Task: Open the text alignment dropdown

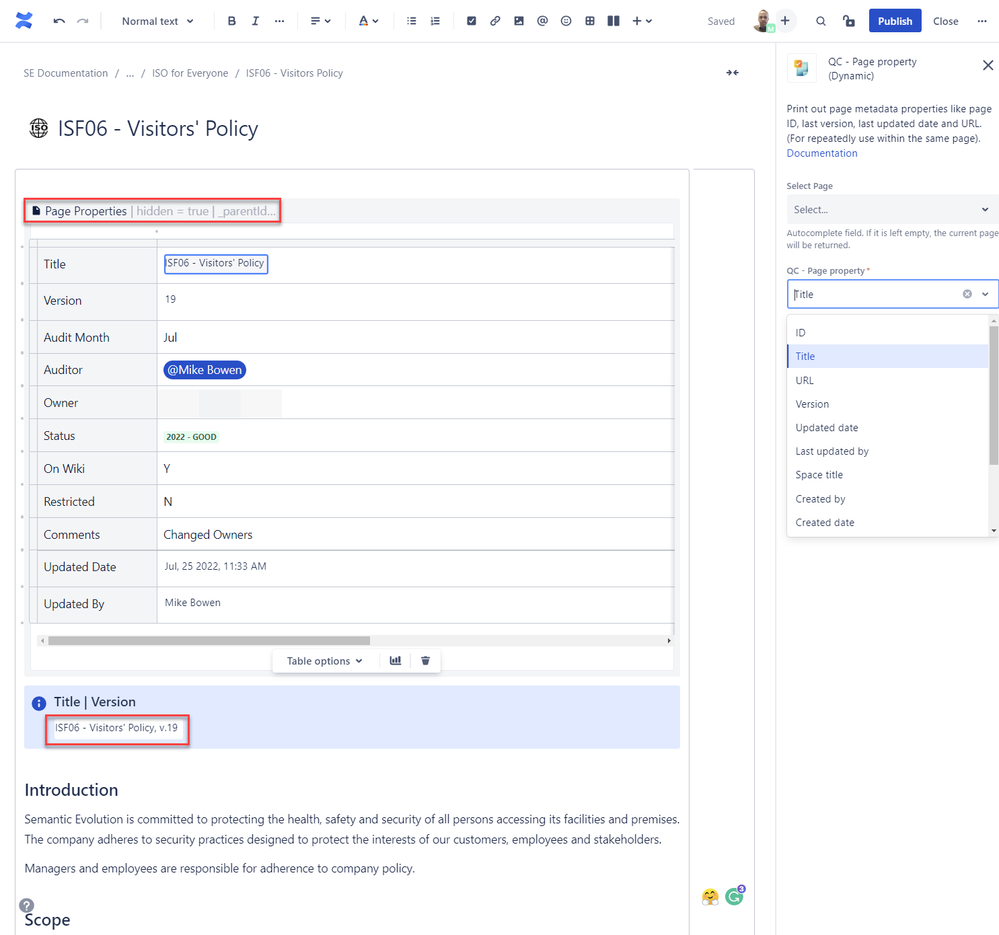Action: pos(320,21)
